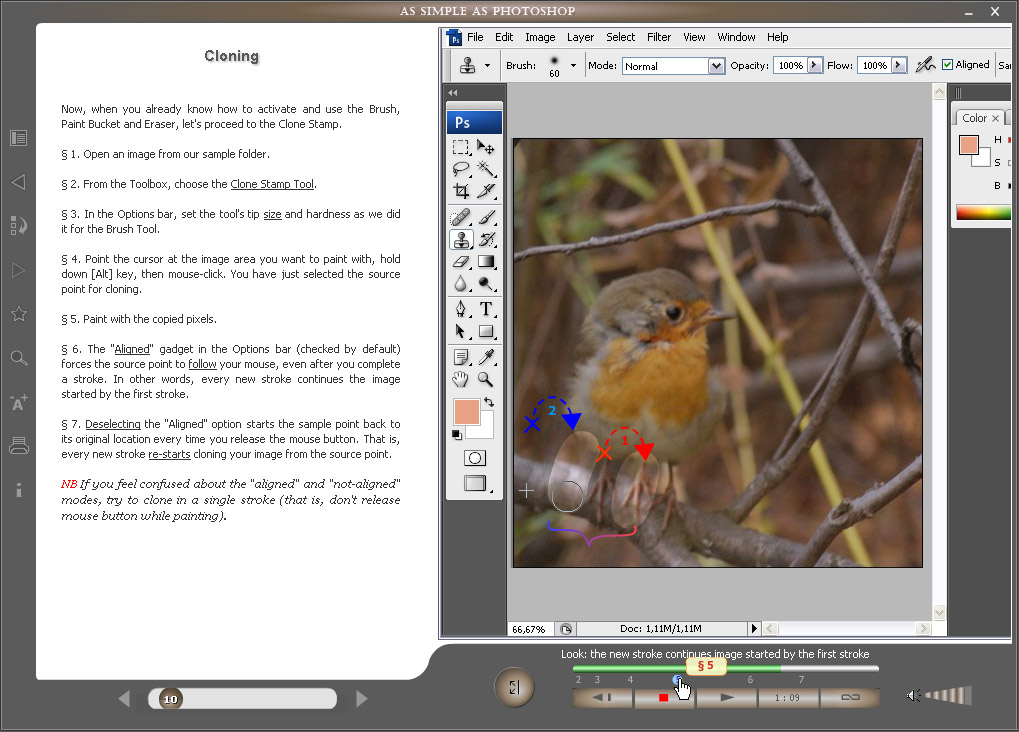Follow the underlined size link
Image resolution: width=1019 pixels, height=732 pixels.
272,214
